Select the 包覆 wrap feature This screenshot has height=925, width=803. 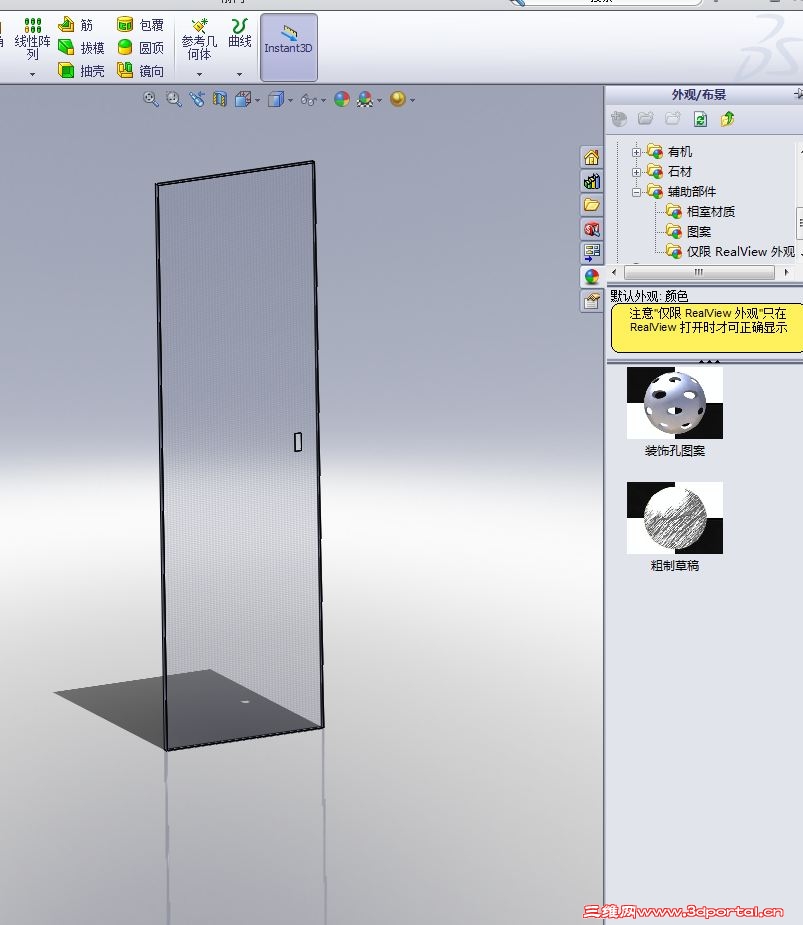coord(140,25)
